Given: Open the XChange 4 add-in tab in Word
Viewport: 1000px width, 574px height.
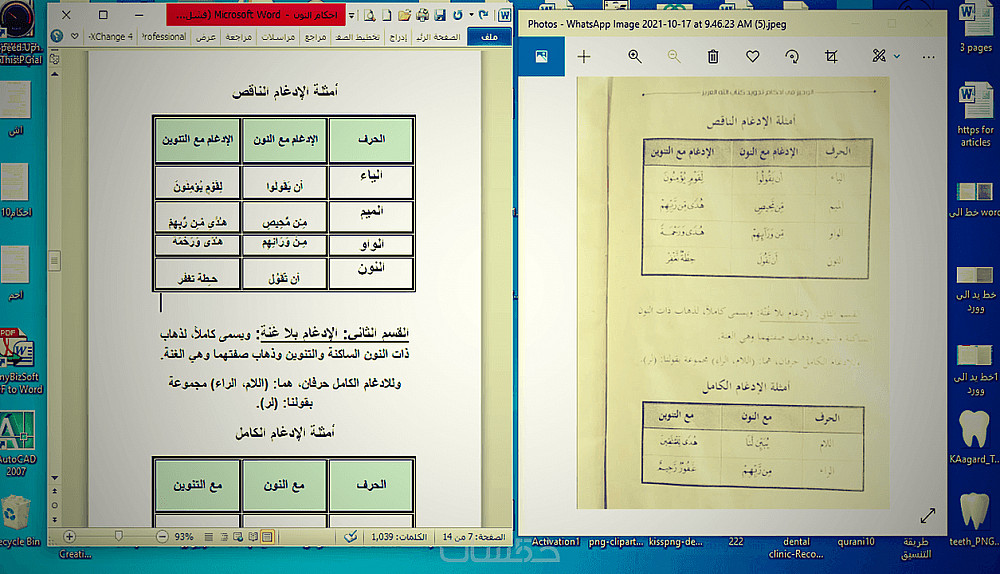Looking at the screenshot, I should point(111,37).
